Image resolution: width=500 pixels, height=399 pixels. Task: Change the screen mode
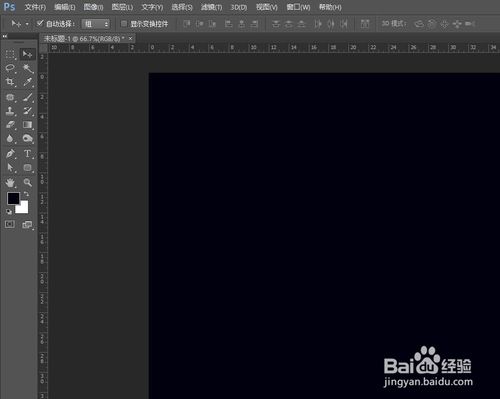pos(27,225)
